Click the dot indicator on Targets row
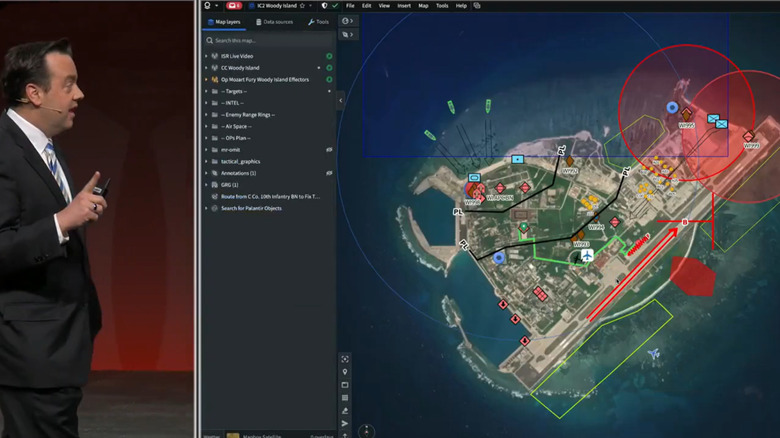Viewport: 780px width, 438px height. pos(329,91)
